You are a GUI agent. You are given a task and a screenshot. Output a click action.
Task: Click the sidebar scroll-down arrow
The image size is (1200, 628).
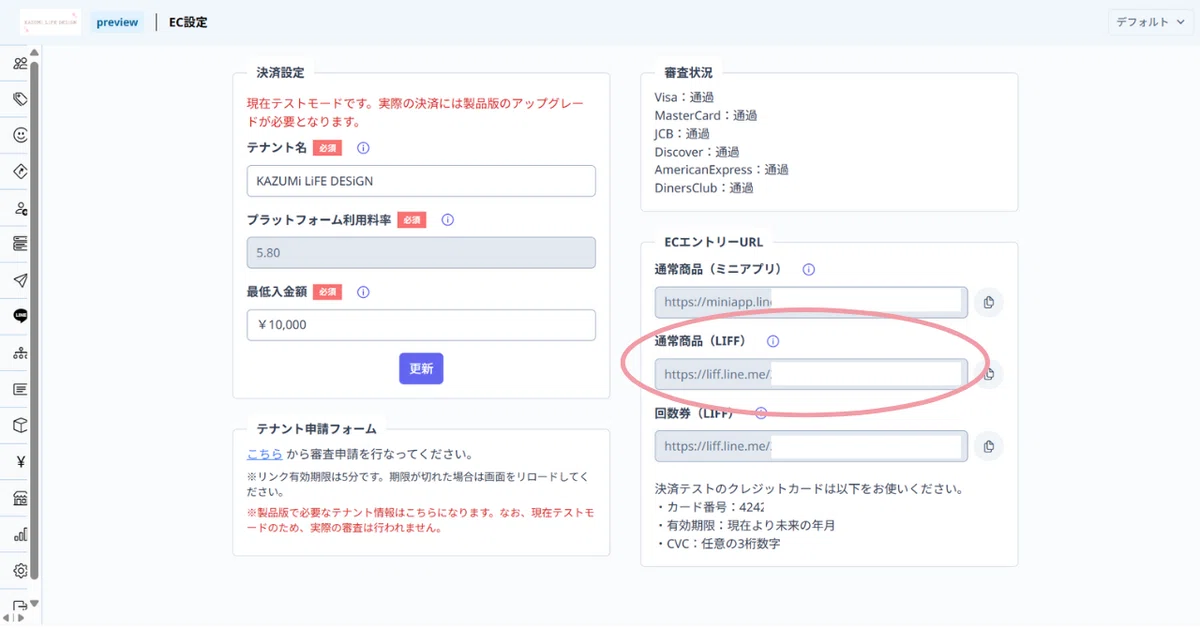pos(35,603)
